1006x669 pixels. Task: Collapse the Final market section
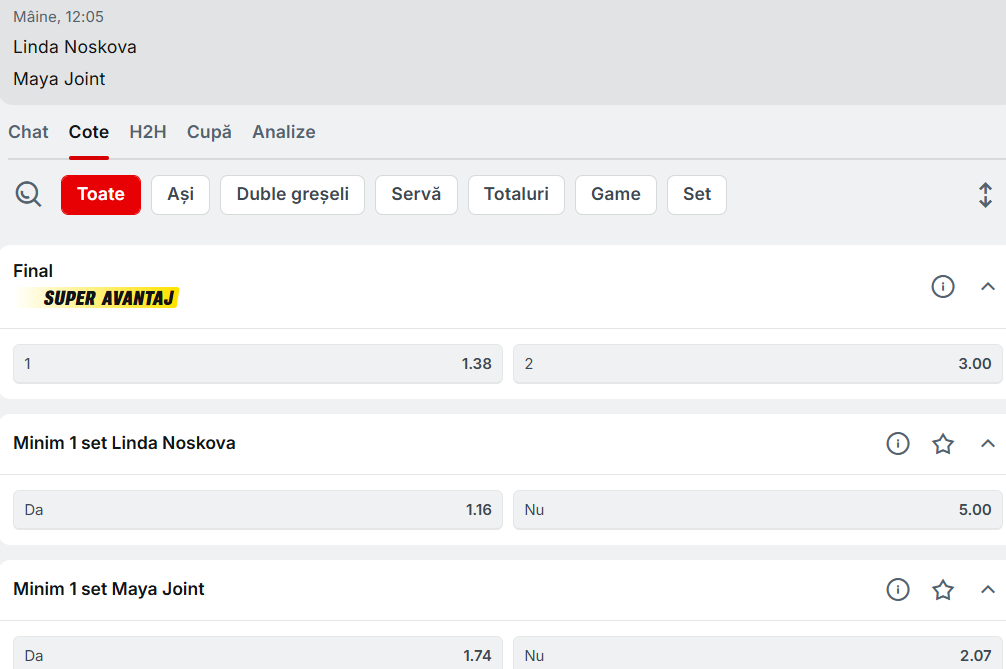[x=988, y=287]
